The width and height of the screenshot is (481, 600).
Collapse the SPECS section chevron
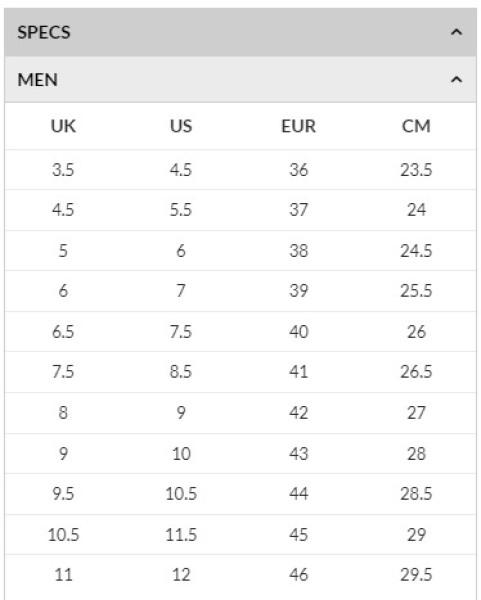coord(456,32)
